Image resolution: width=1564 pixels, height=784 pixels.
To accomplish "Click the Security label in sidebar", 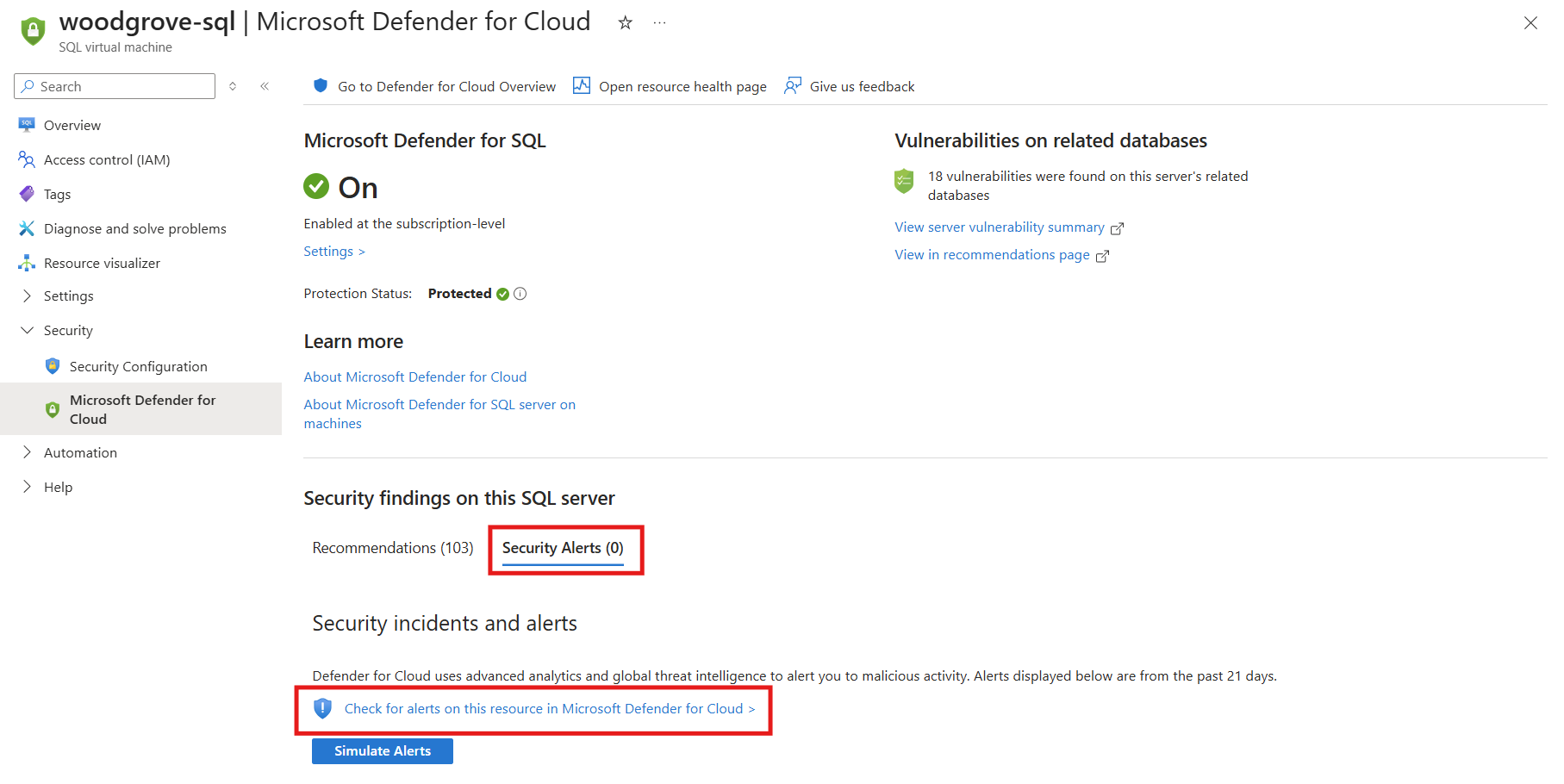I will pyautogui.click(x=68, y=330).
